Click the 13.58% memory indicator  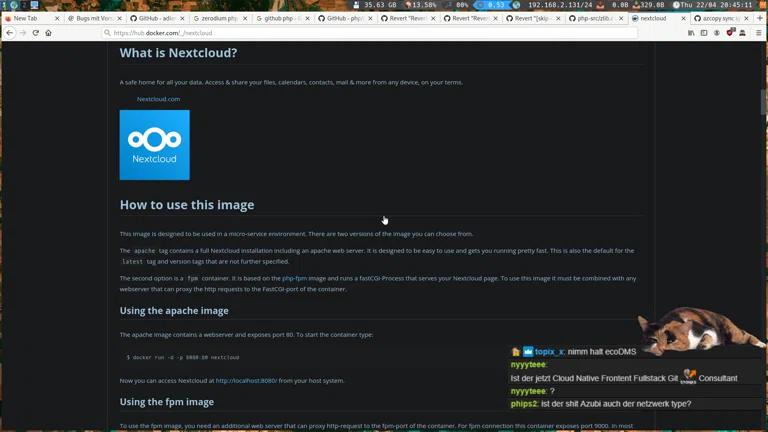pos(423,5)
